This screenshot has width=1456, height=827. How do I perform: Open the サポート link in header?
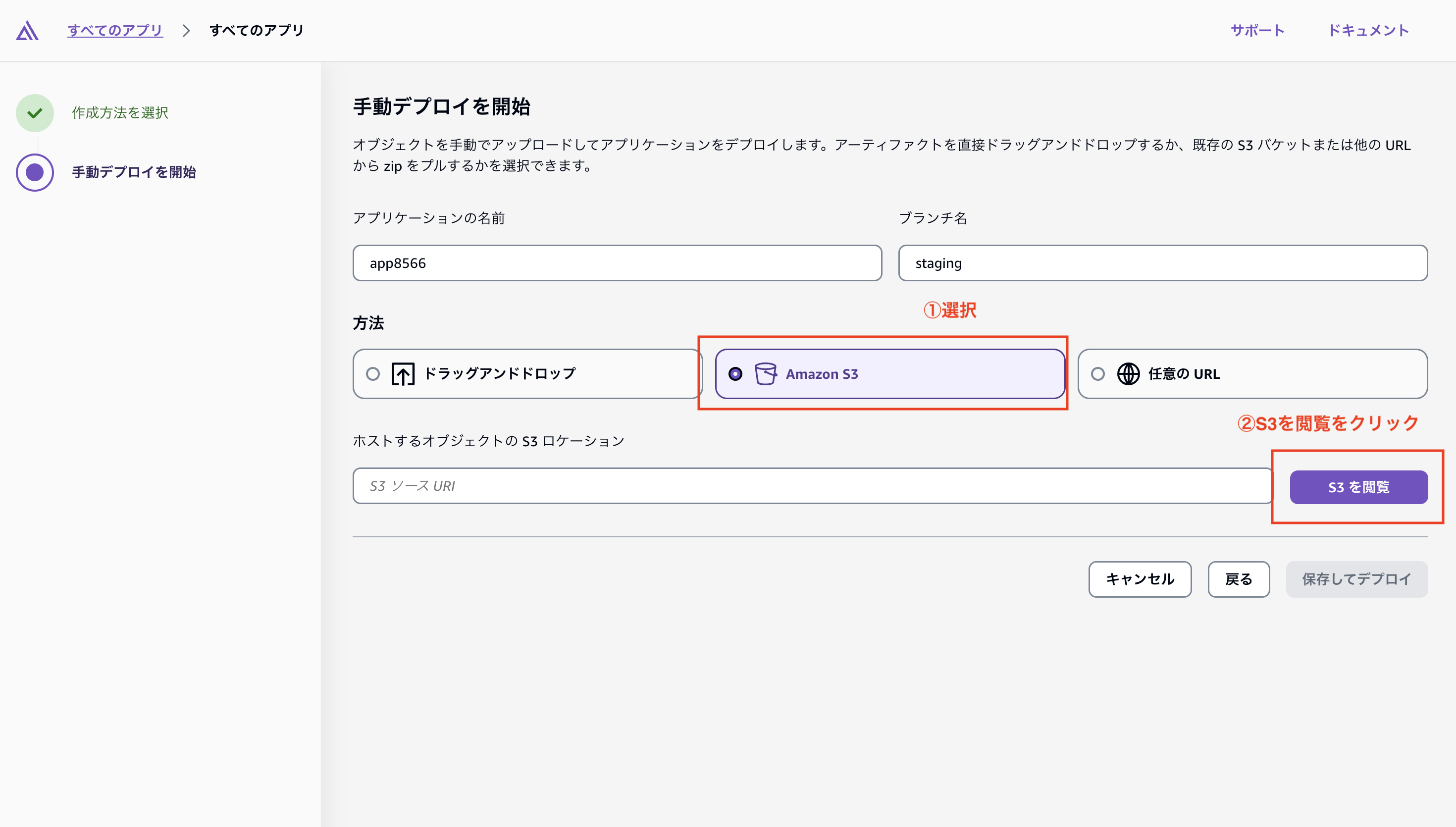pyautogui.click(x=1257, y=31)
